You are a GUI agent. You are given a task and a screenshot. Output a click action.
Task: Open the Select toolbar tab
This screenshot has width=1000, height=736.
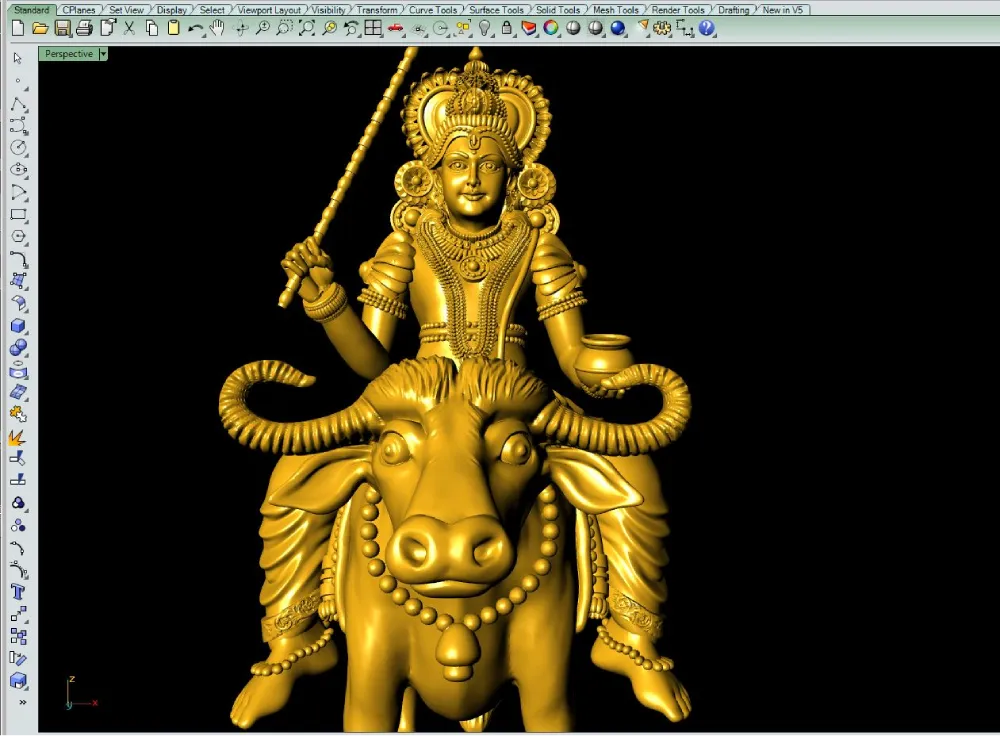(212, 10)
